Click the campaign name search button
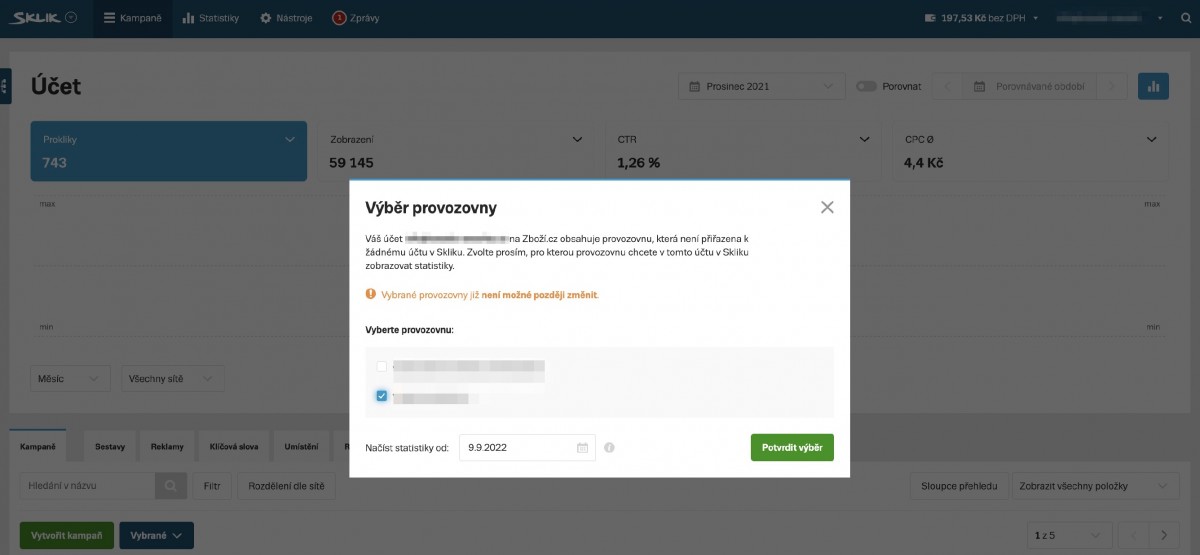This screenshot has height=555, width=1200. click(170, 486)
